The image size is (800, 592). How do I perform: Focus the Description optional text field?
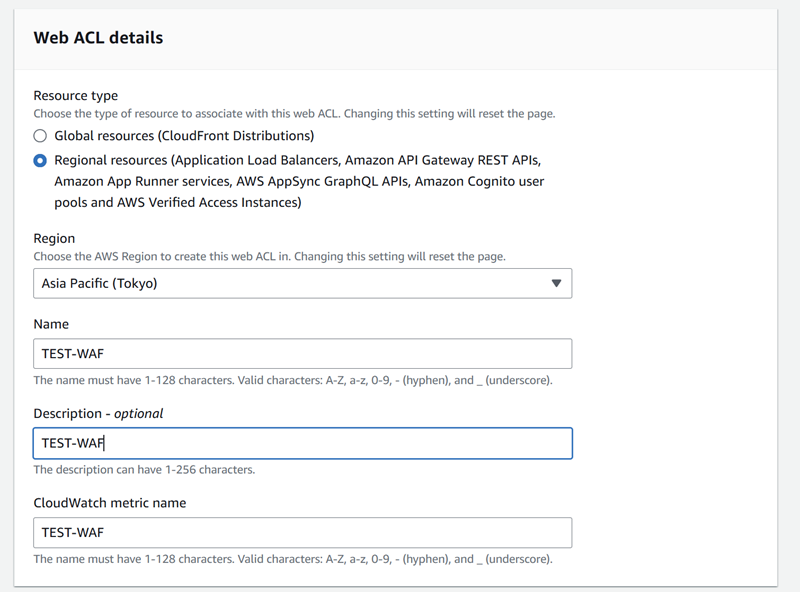coord(303,443)
